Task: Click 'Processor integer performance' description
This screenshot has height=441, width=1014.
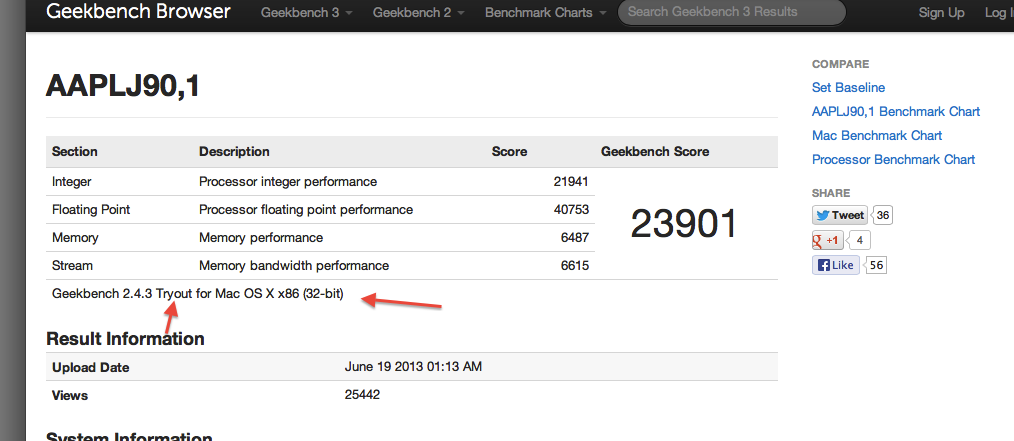Action: pos(288,182)
